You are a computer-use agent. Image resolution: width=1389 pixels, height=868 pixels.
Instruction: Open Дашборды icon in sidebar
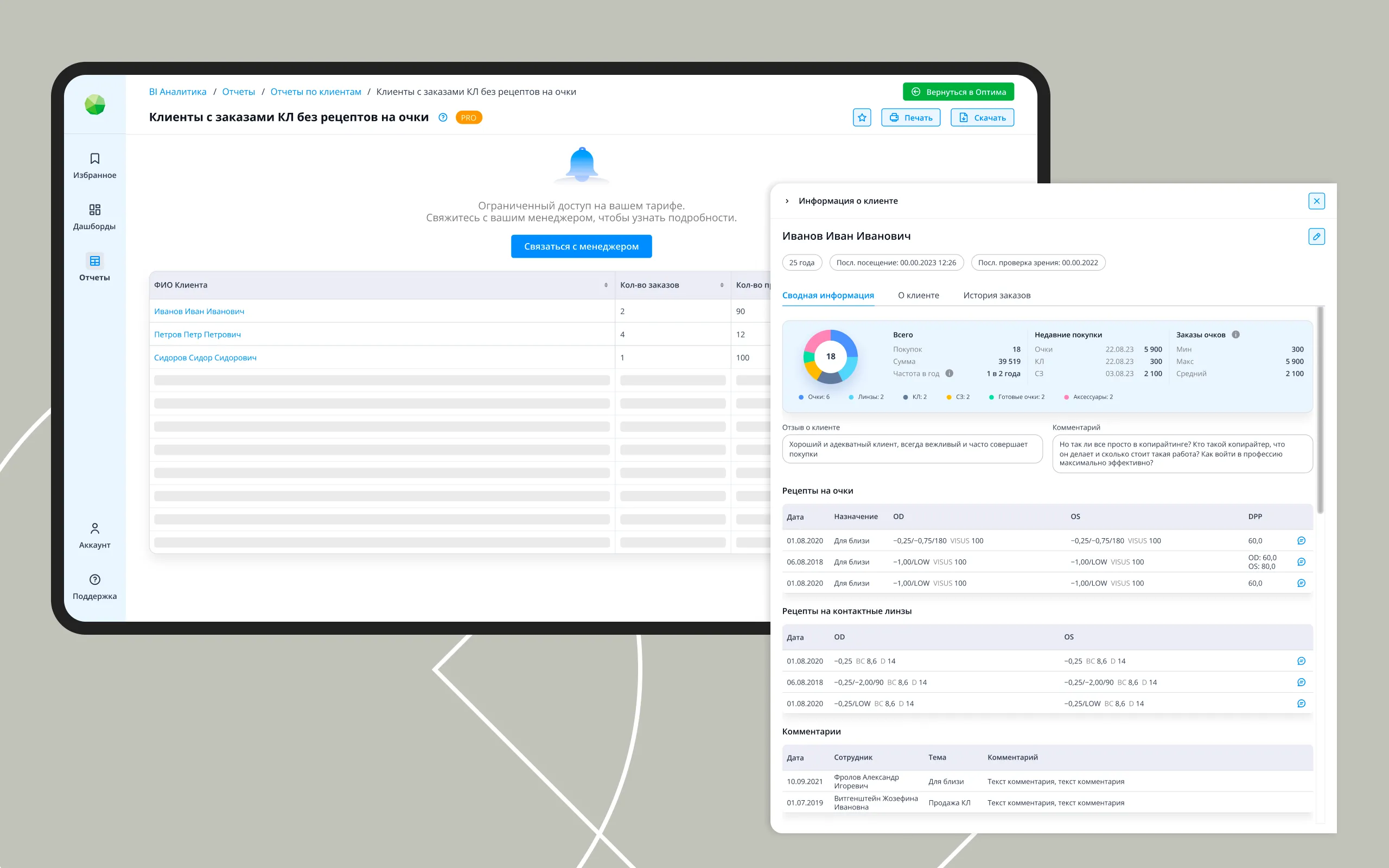coord(95,209)
